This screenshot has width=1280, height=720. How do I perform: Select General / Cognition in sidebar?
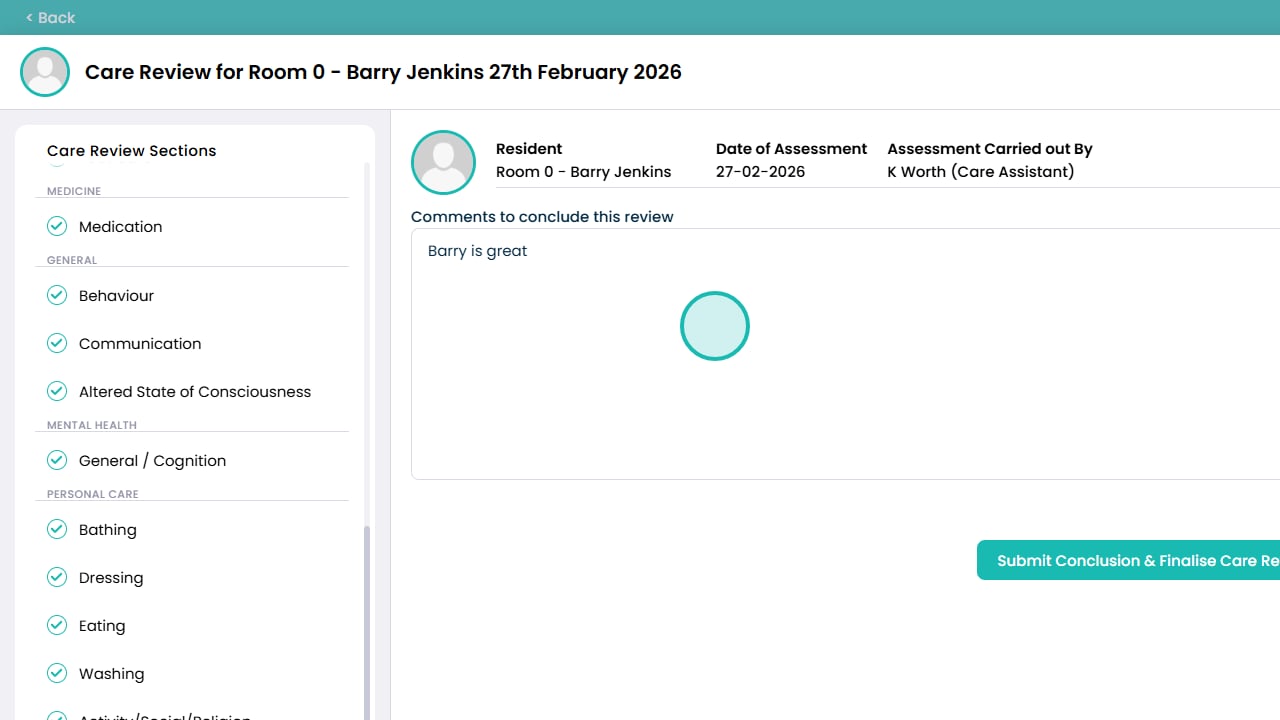tap(152, 461)
